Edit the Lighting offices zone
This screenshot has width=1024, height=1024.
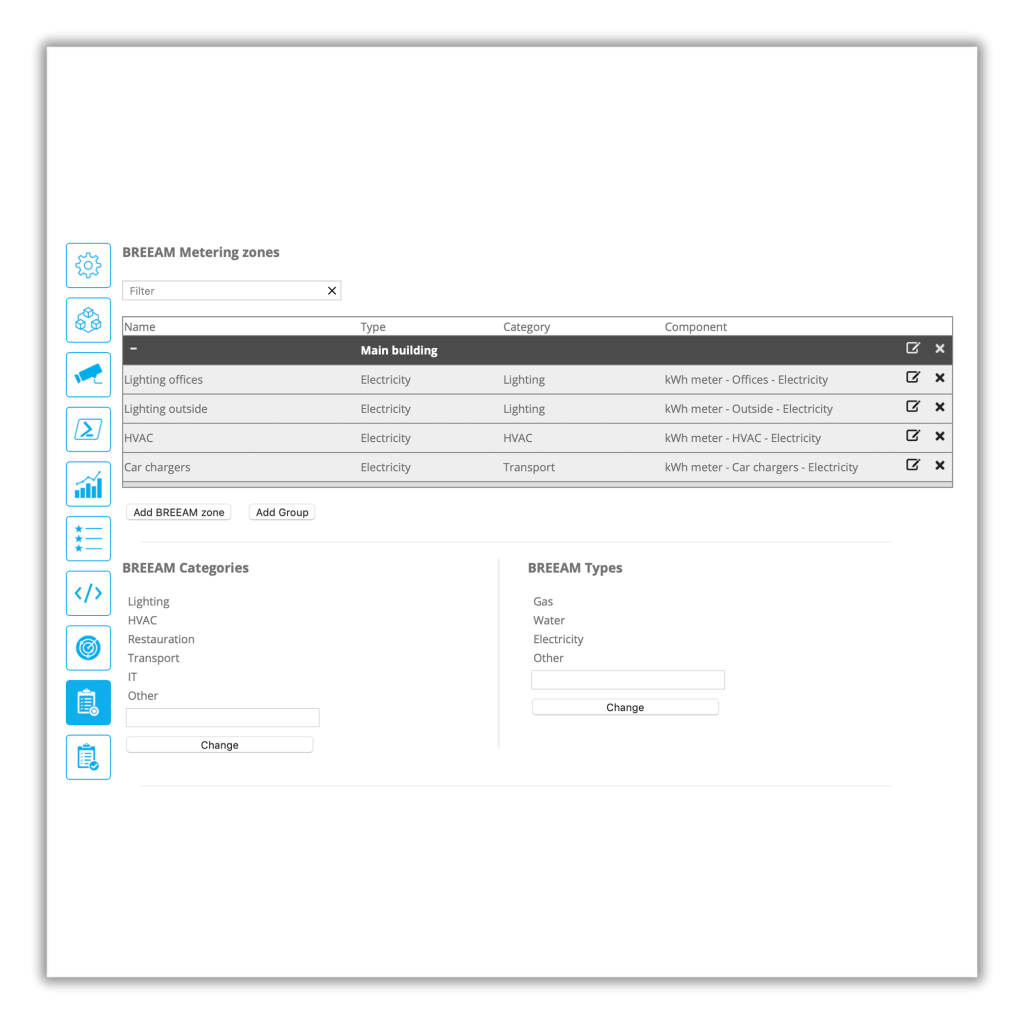coord(912,378)
